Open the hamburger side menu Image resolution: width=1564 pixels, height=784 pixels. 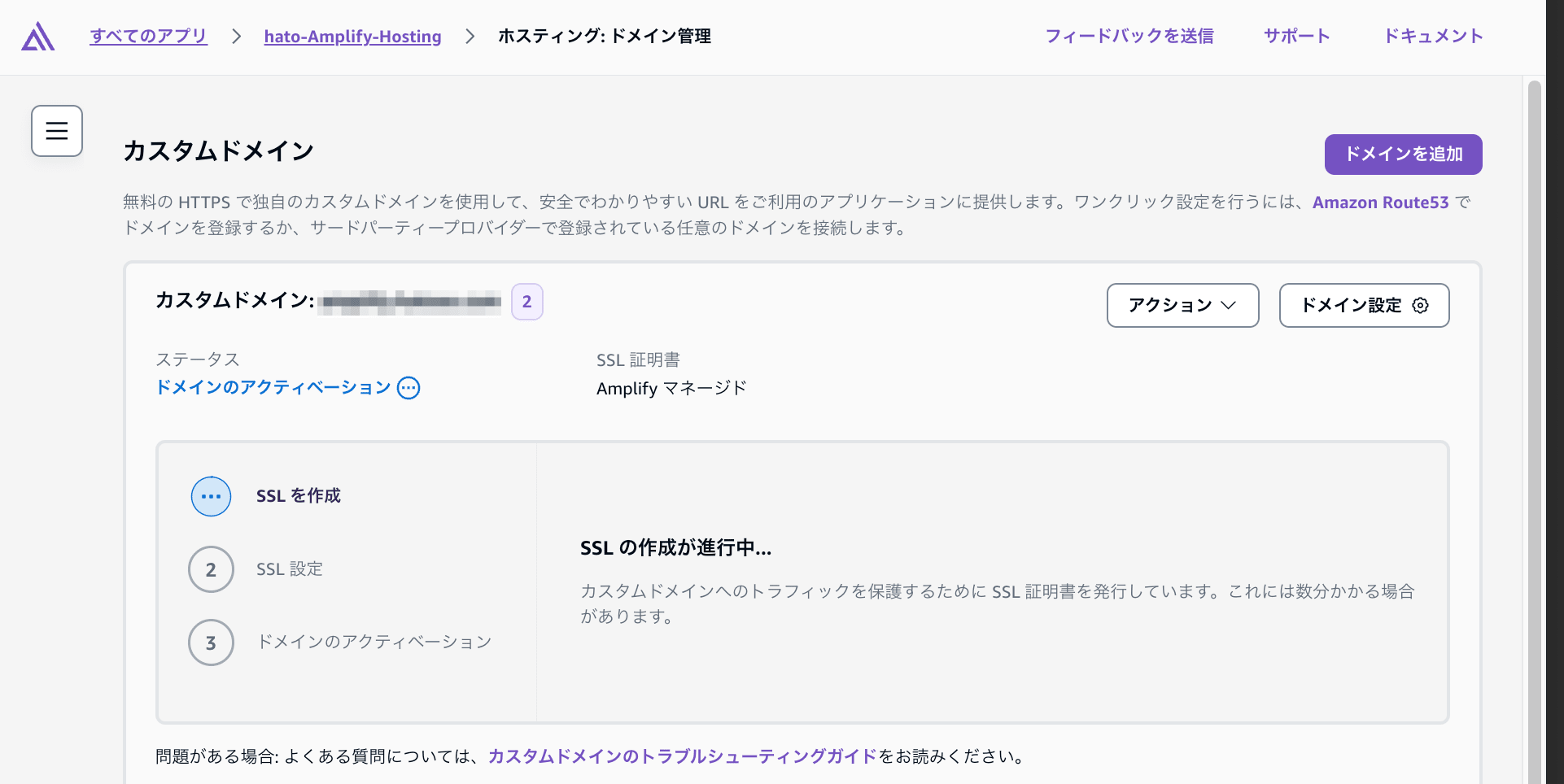pos(57,131)
